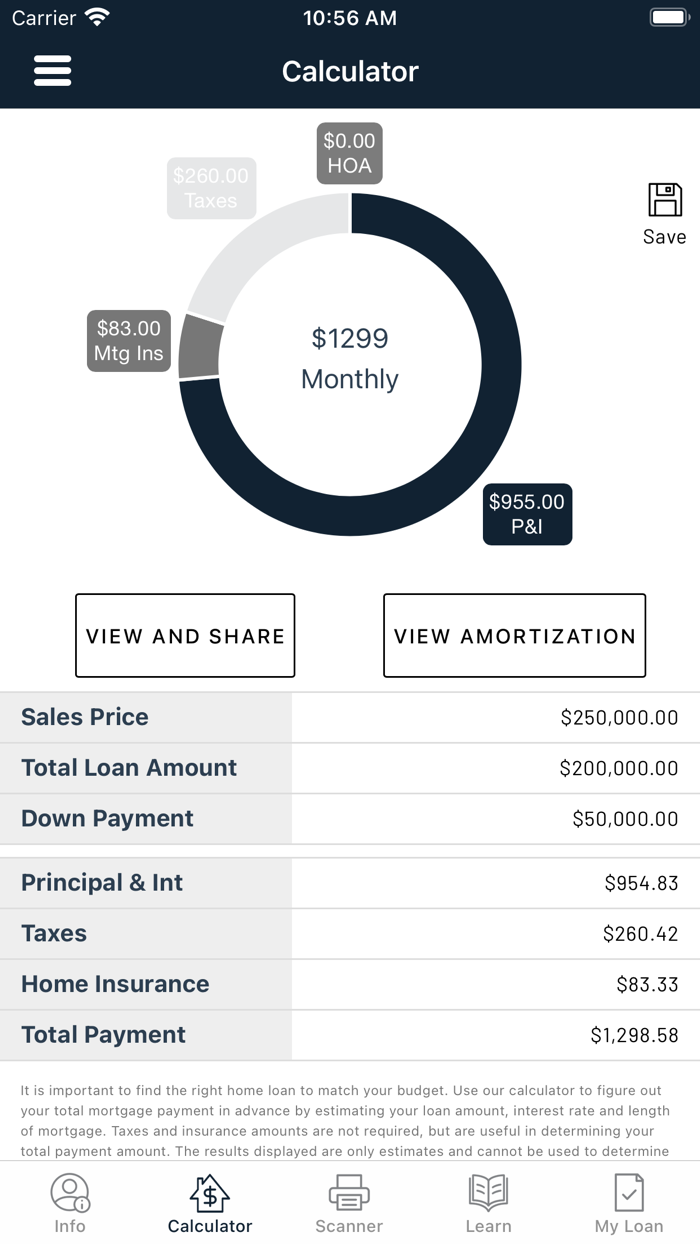The width and height of the screenshot is (700, 1244).
Task: Click the VIEW AMORTIZATION button
Action: 514,635
